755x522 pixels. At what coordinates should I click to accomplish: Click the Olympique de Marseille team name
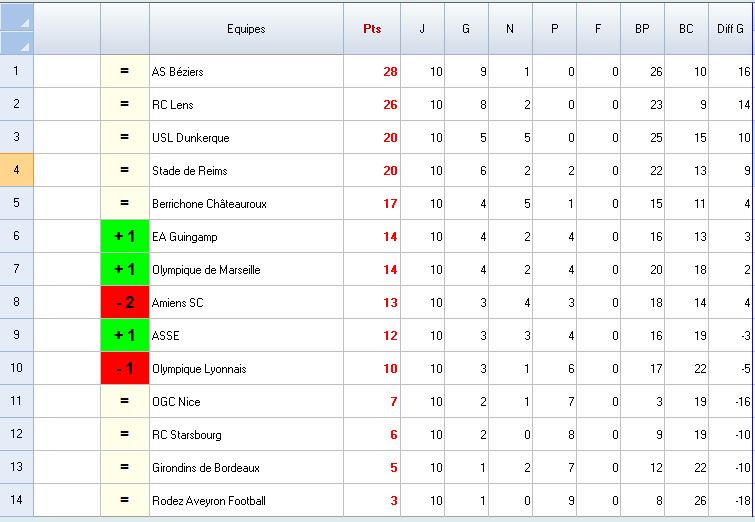(x=246, y=269)
